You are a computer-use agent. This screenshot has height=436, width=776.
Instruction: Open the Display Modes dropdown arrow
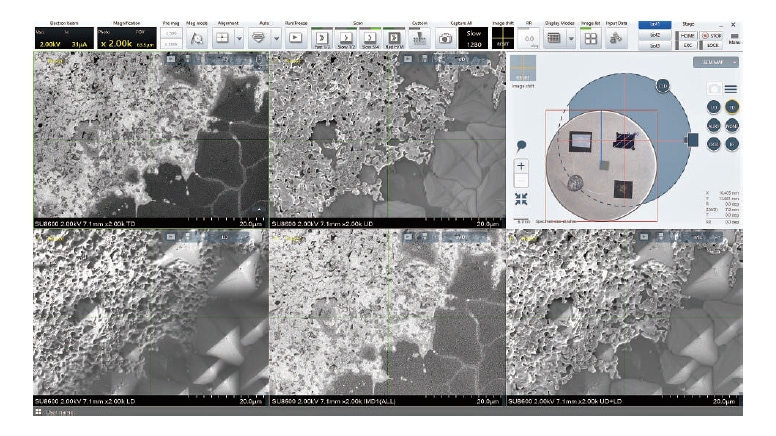coord(571,37)
